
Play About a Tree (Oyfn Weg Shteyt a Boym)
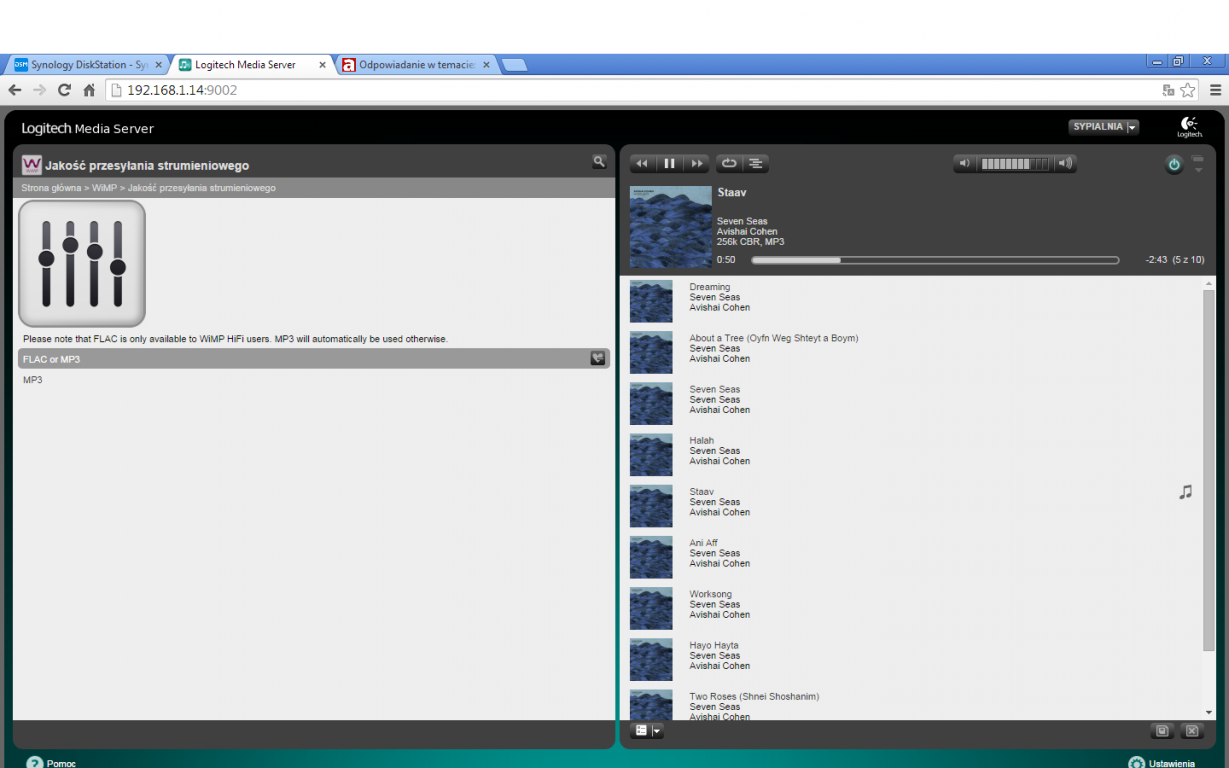pos(774,338)
